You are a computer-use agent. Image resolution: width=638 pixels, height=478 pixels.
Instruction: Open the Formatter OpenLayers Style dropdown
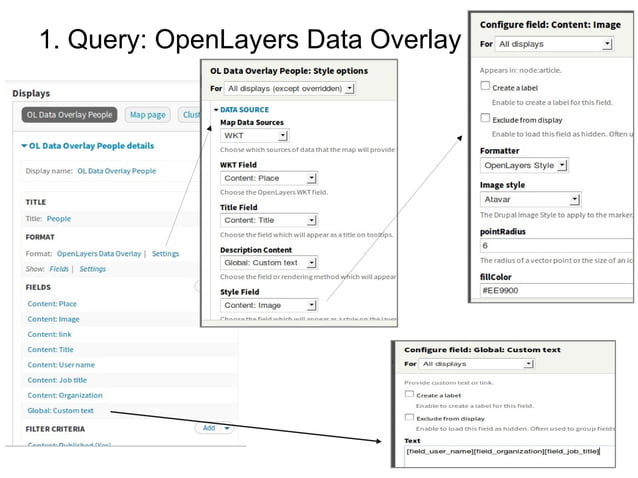tap(524, 165)
